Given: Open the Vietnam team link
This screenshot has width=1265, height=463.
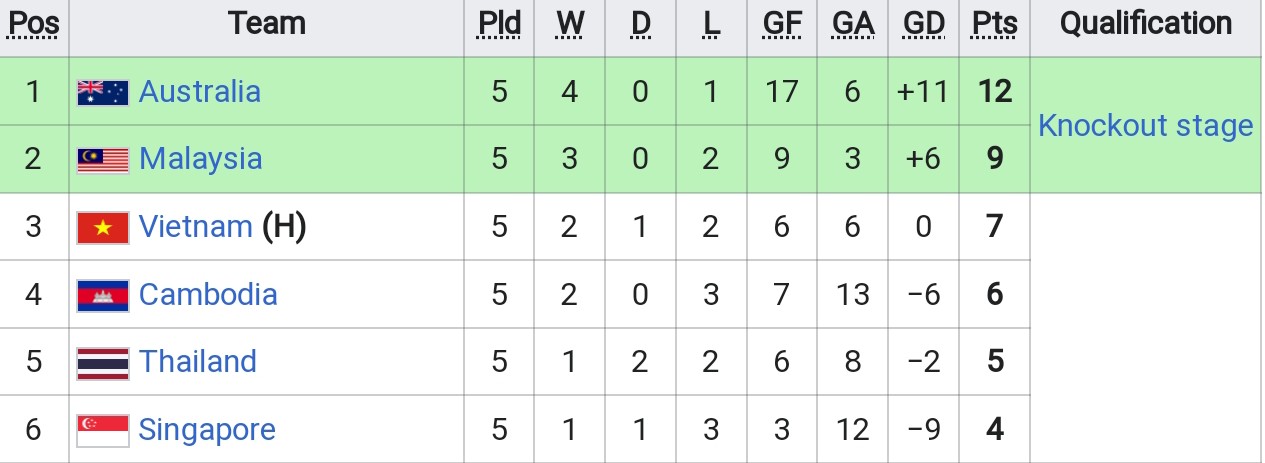Looking at the screenshot, I should click(196, 227).
